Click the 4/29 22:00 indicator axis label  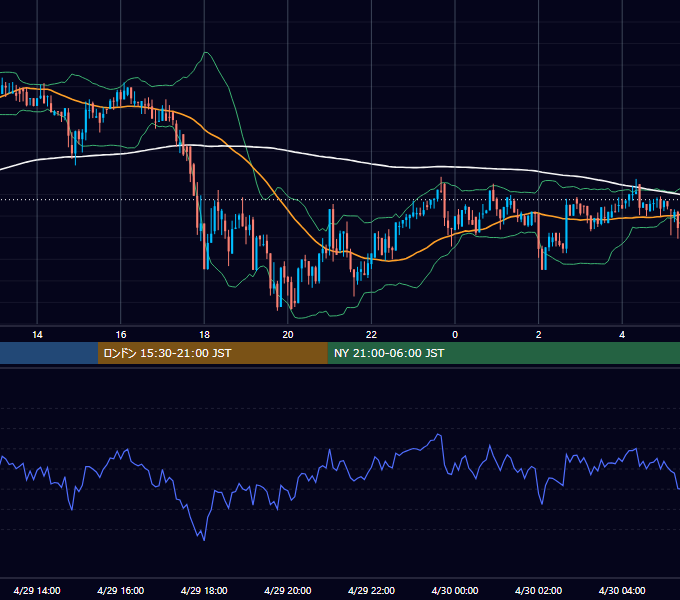(371, 590)
